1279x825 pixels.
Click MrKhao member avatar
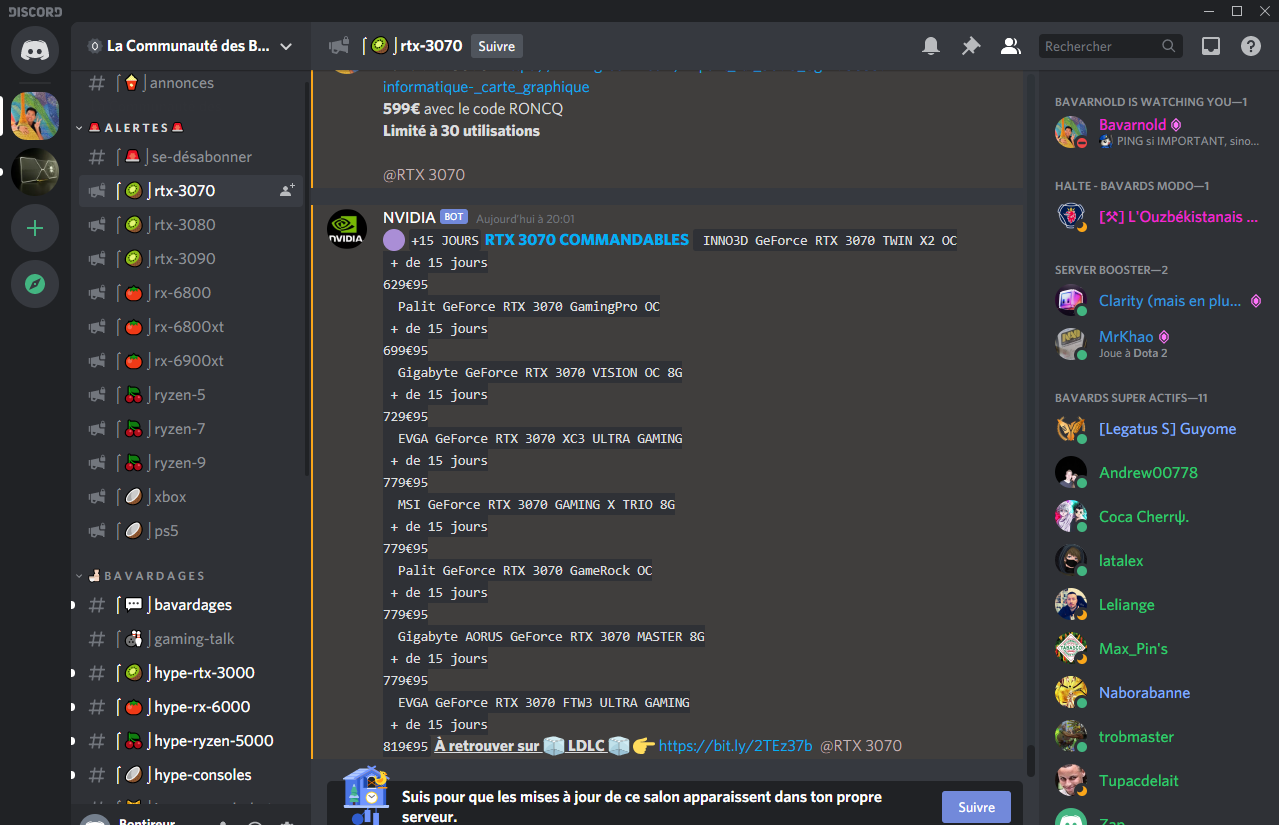(1071, 344)
